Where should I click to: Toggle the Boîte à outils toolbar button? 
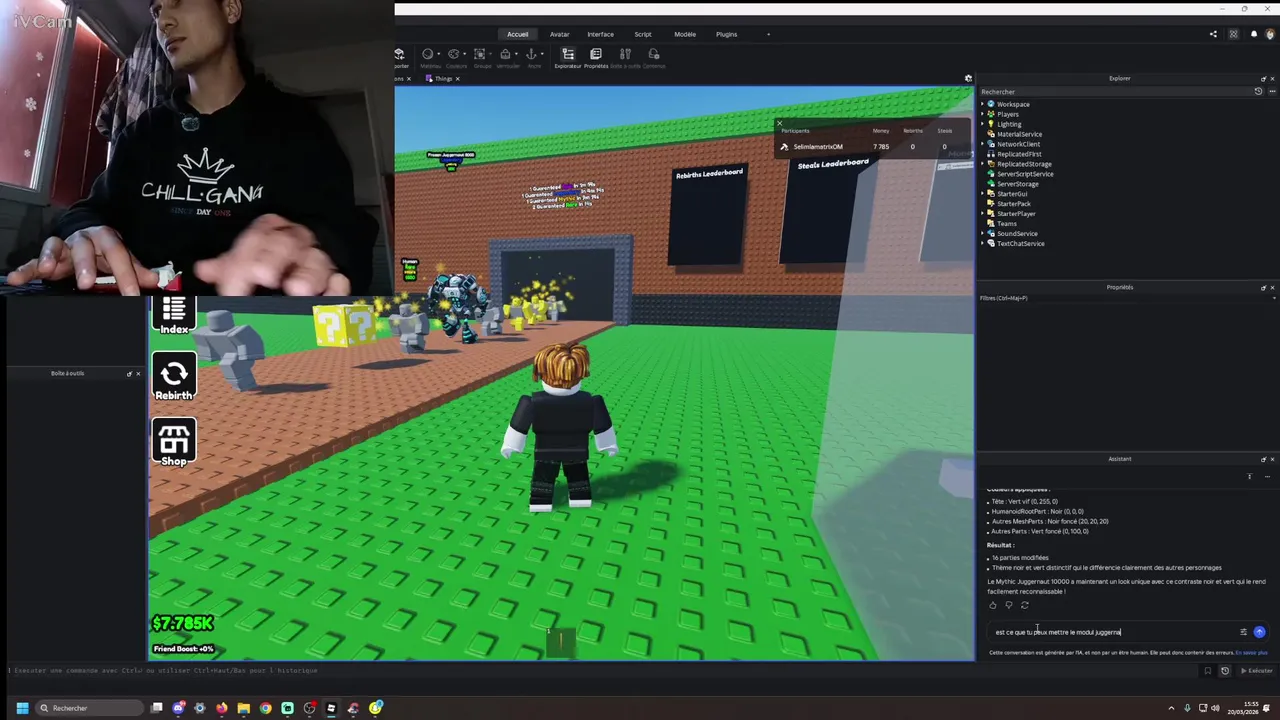625,57
